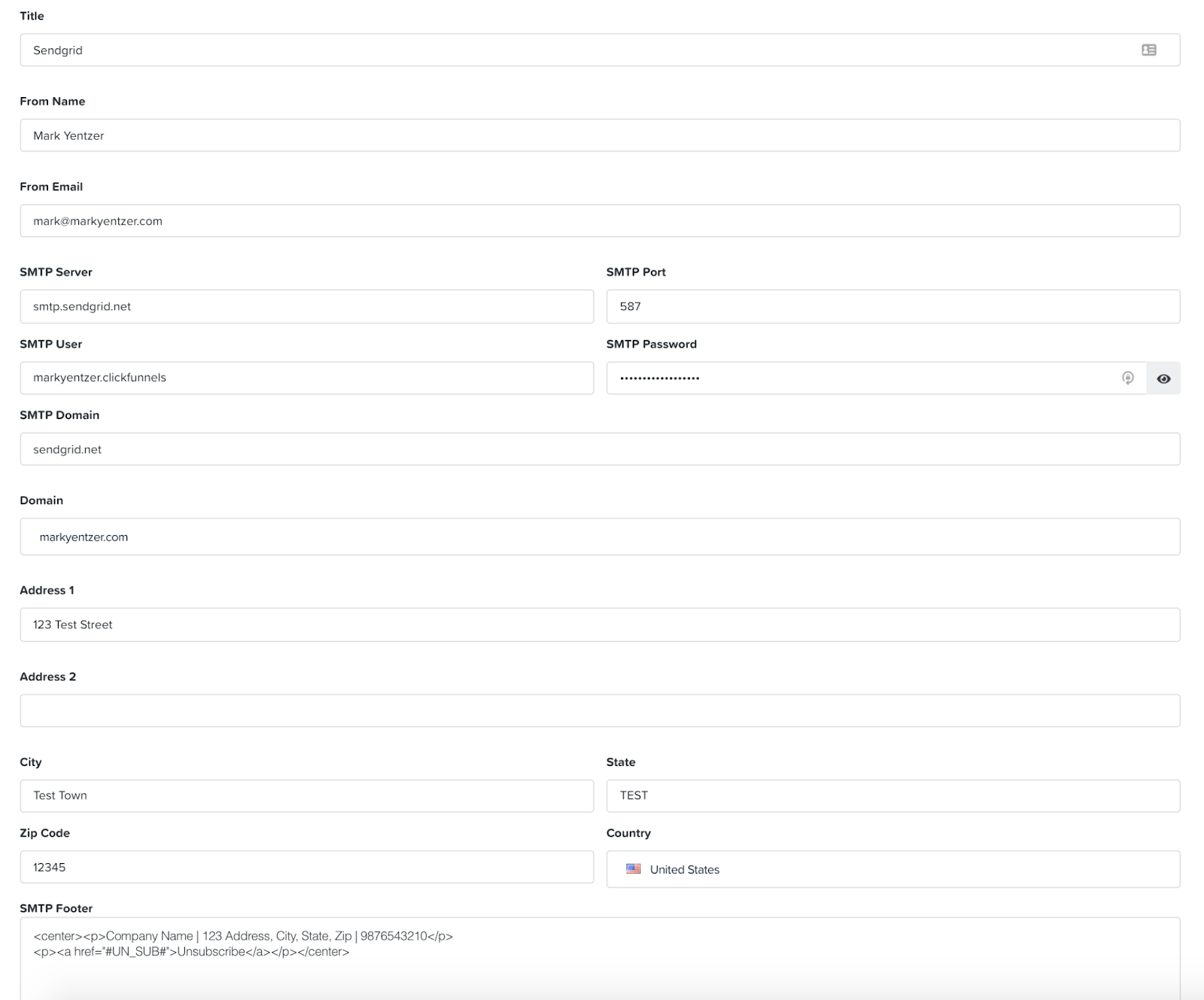Click the From Name field with Mark Yentzer

click(600, 135)
